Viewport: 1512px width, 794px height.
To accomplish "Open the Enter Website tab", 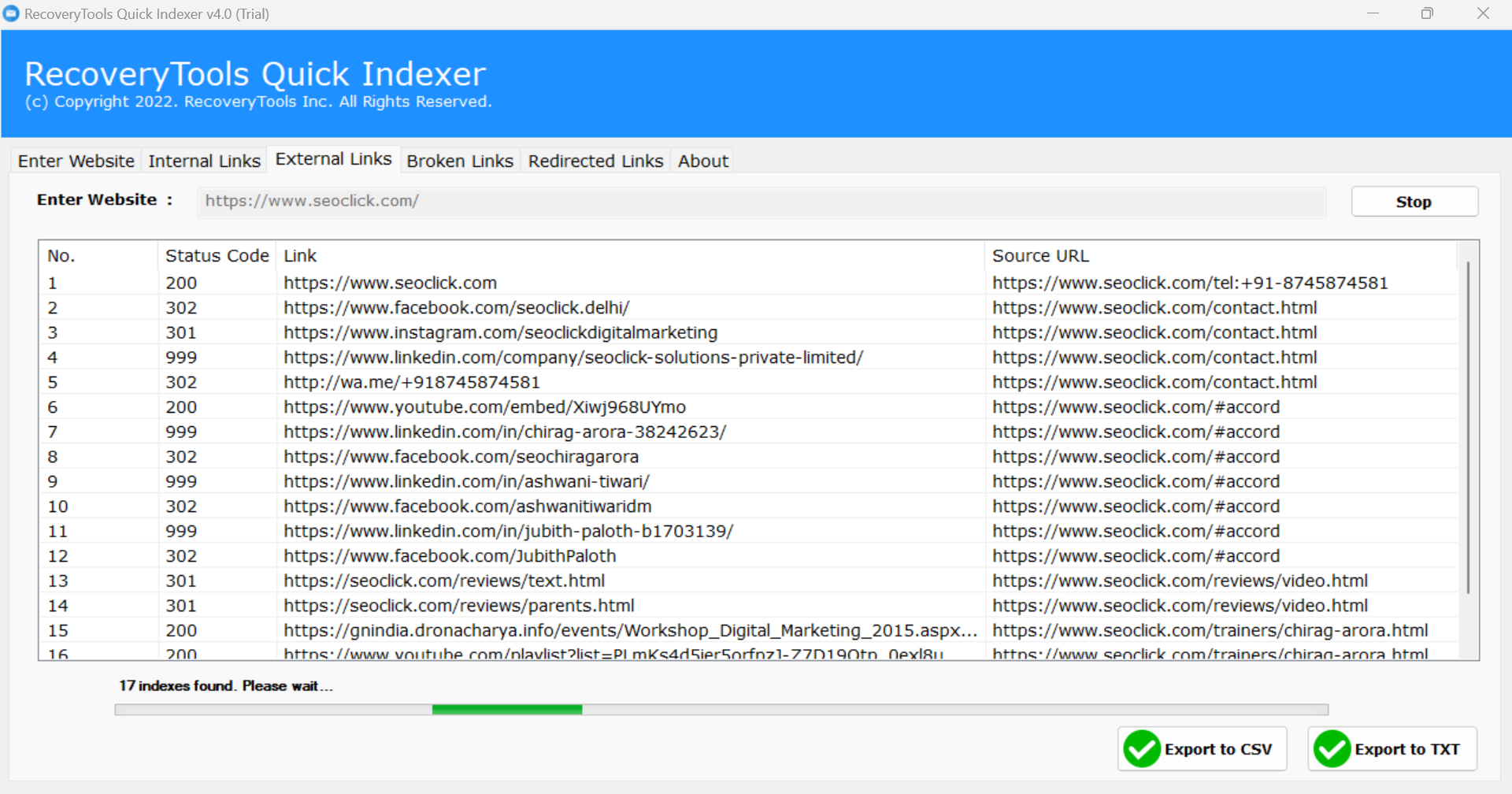I will 76,161.
